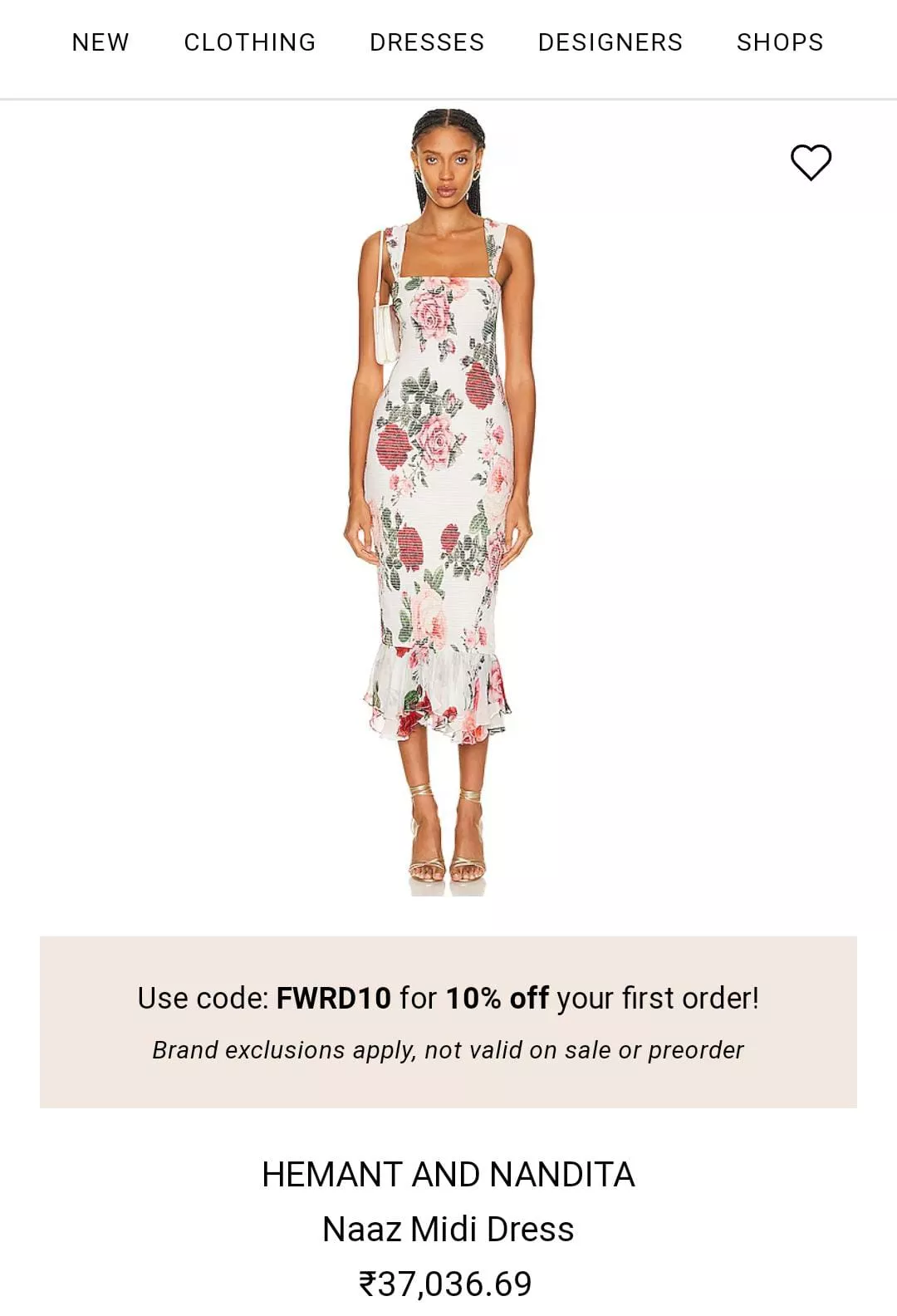This screenshot has height=1316, width=897.
Task: Click the ₹37,036.69 price text
Action: tap(445, 1284)
